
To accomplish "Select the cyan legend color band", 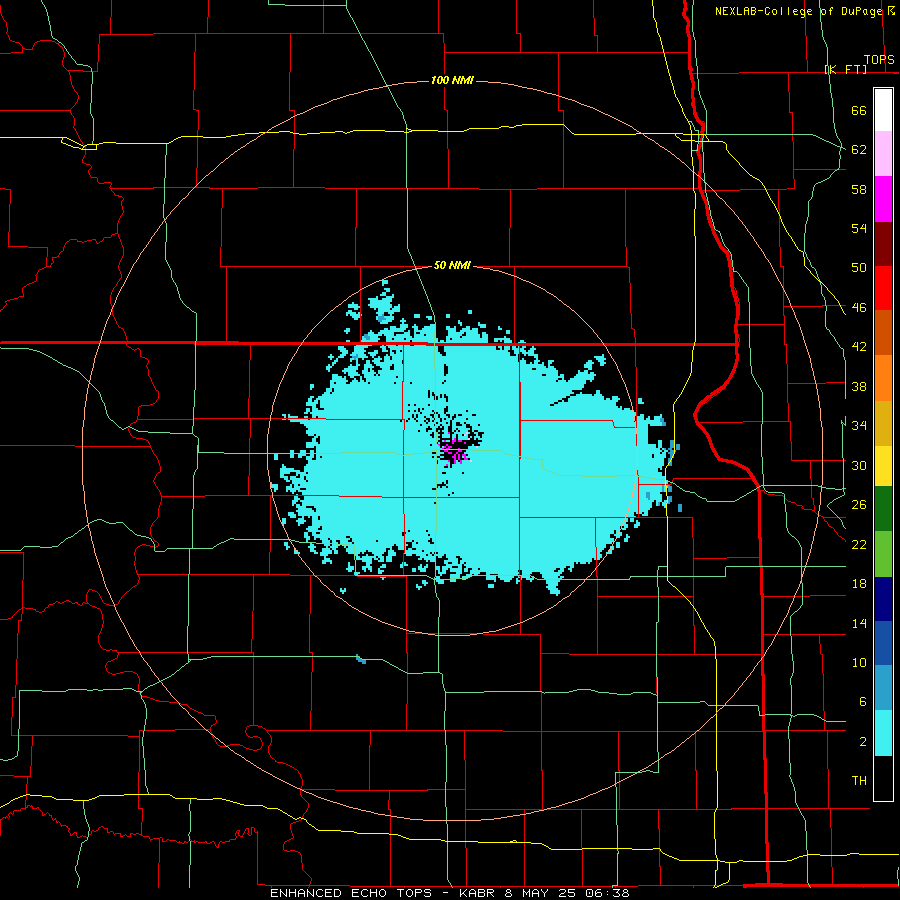I will pyautogui.click(x=883, y=733).
